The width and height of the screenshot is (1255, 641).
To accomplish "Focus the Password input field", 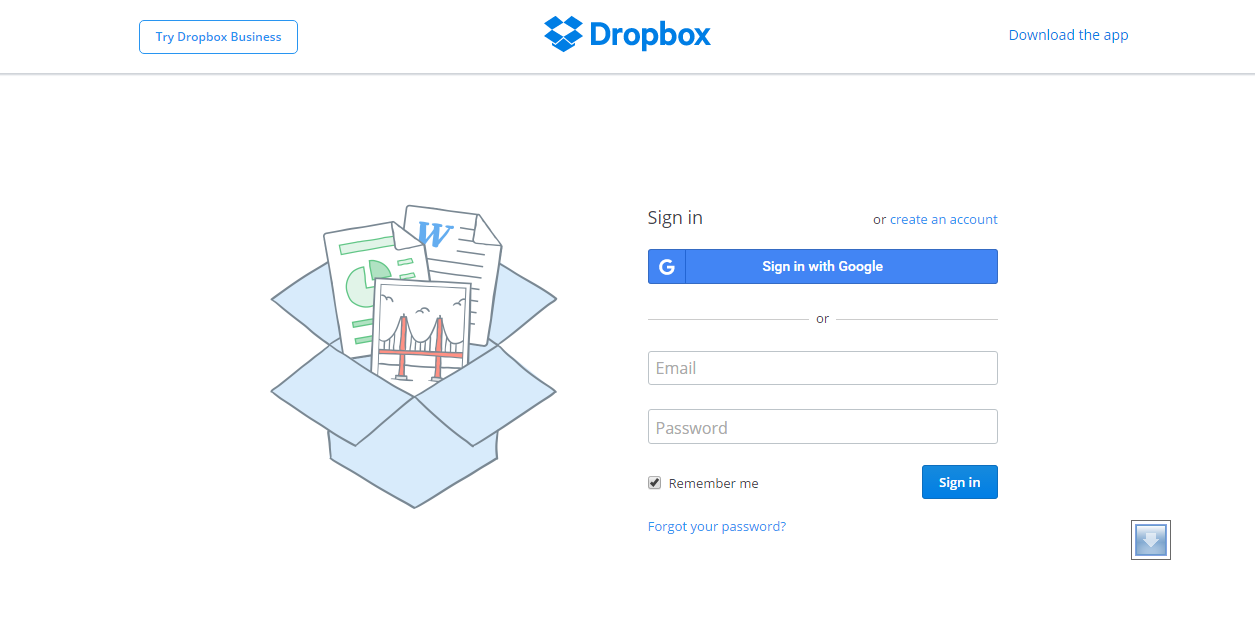I will tap(823, 427).
